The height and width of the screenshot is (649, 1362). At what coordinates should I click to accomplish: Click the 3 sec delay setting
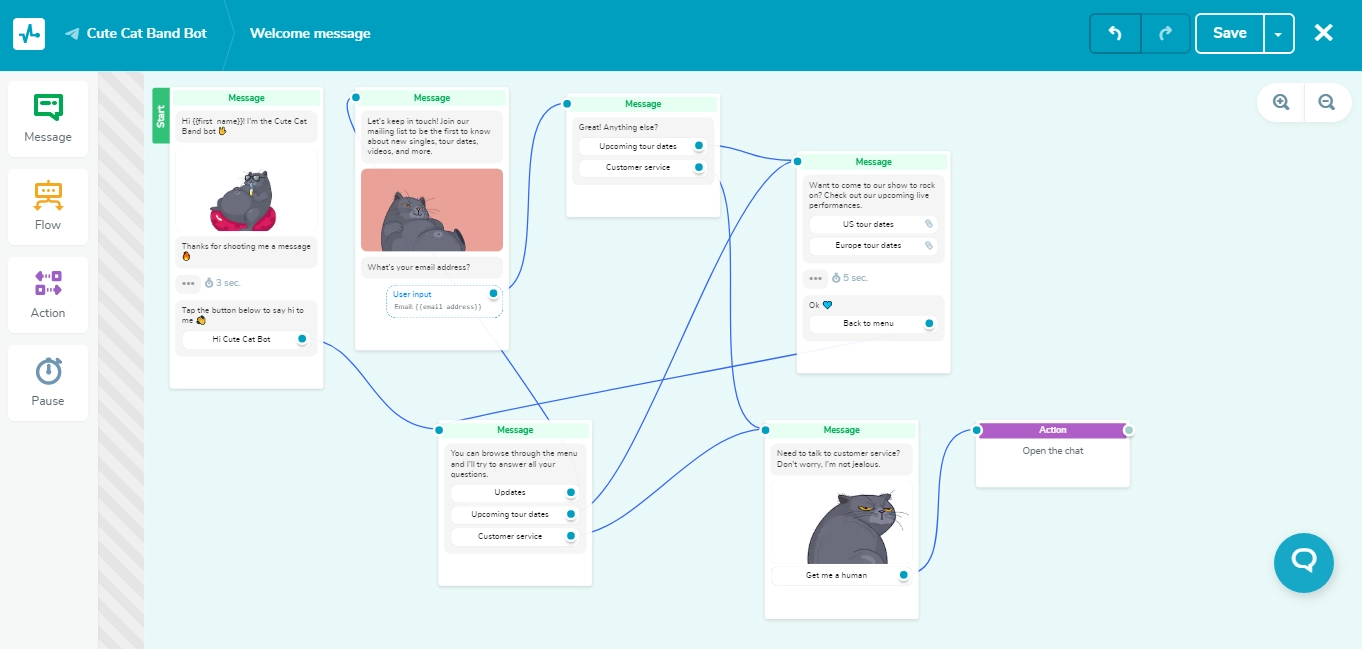coord(222,283)
